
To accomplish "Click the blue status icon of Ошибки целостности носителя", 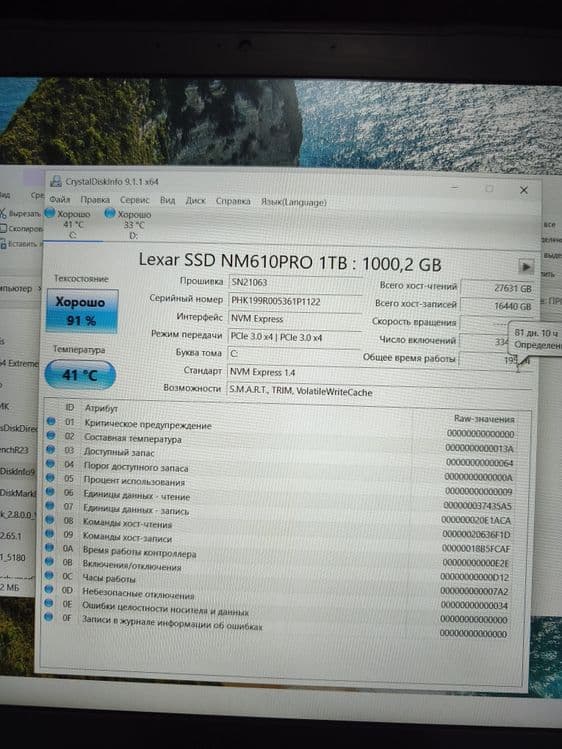I will tap(48, 603).
